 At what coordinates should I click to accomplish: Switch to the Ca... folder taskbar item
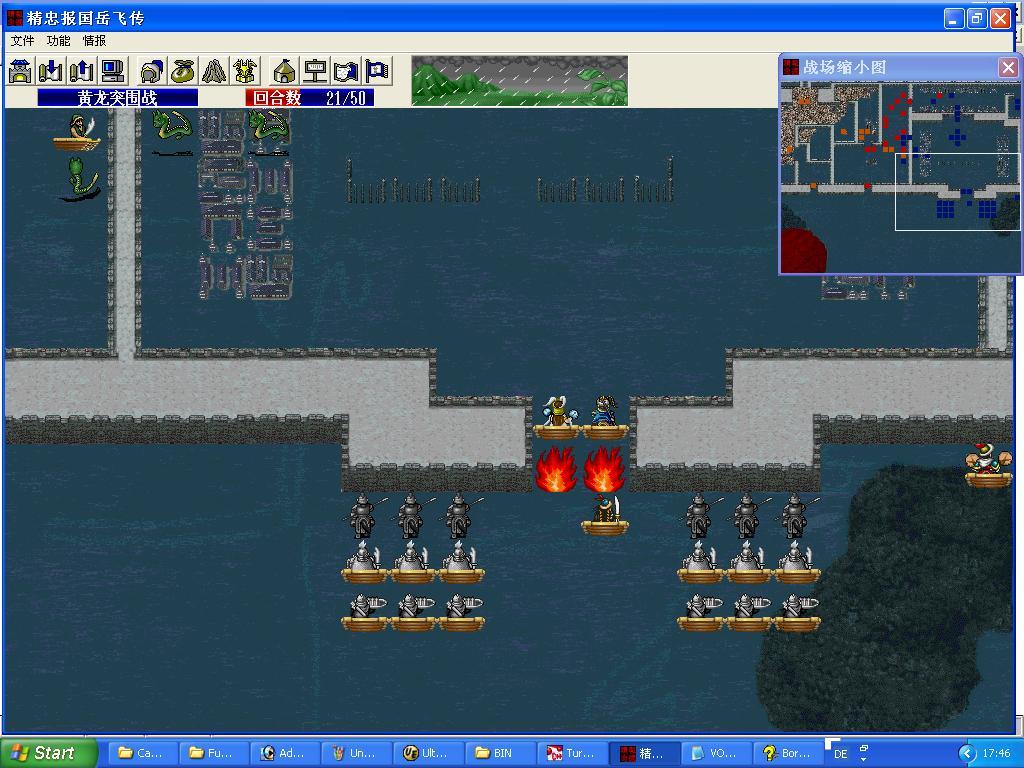click(x=141, y=753)
